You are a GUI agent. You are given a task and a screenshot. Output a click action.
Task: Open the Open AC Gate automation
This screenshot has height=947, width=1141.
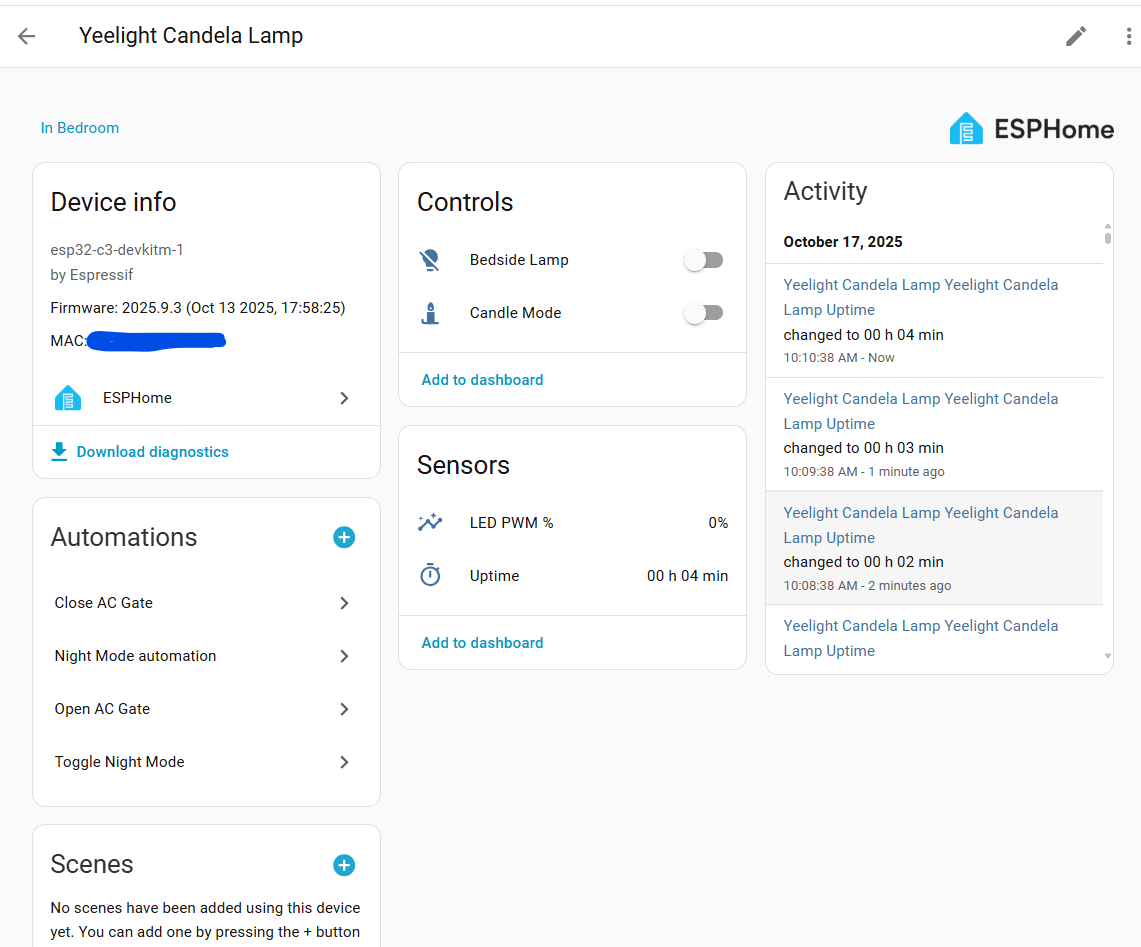tap(206, 709)
